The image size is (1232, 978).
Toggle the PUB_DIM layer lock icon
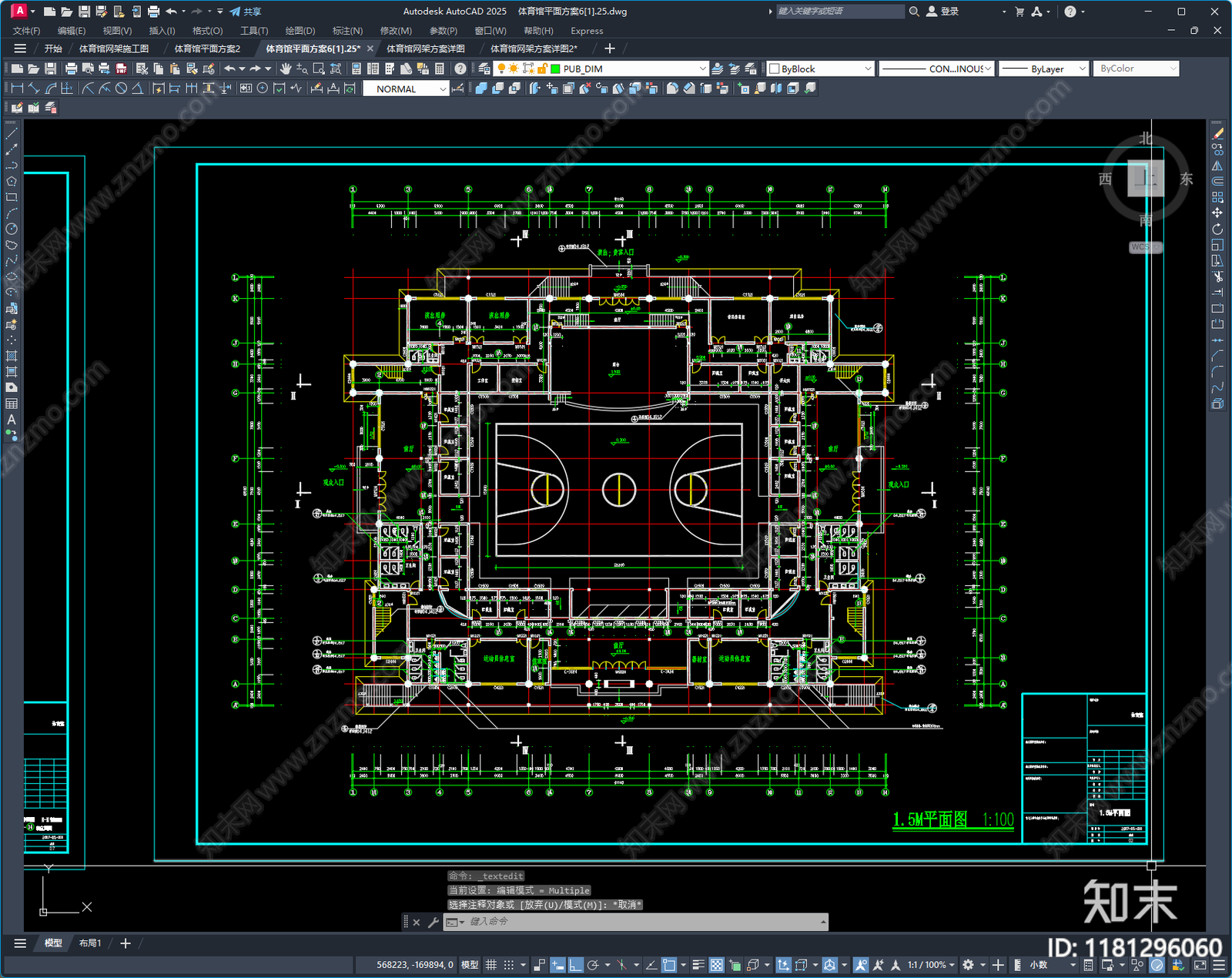pyautogui.click(x=541, y=69)
